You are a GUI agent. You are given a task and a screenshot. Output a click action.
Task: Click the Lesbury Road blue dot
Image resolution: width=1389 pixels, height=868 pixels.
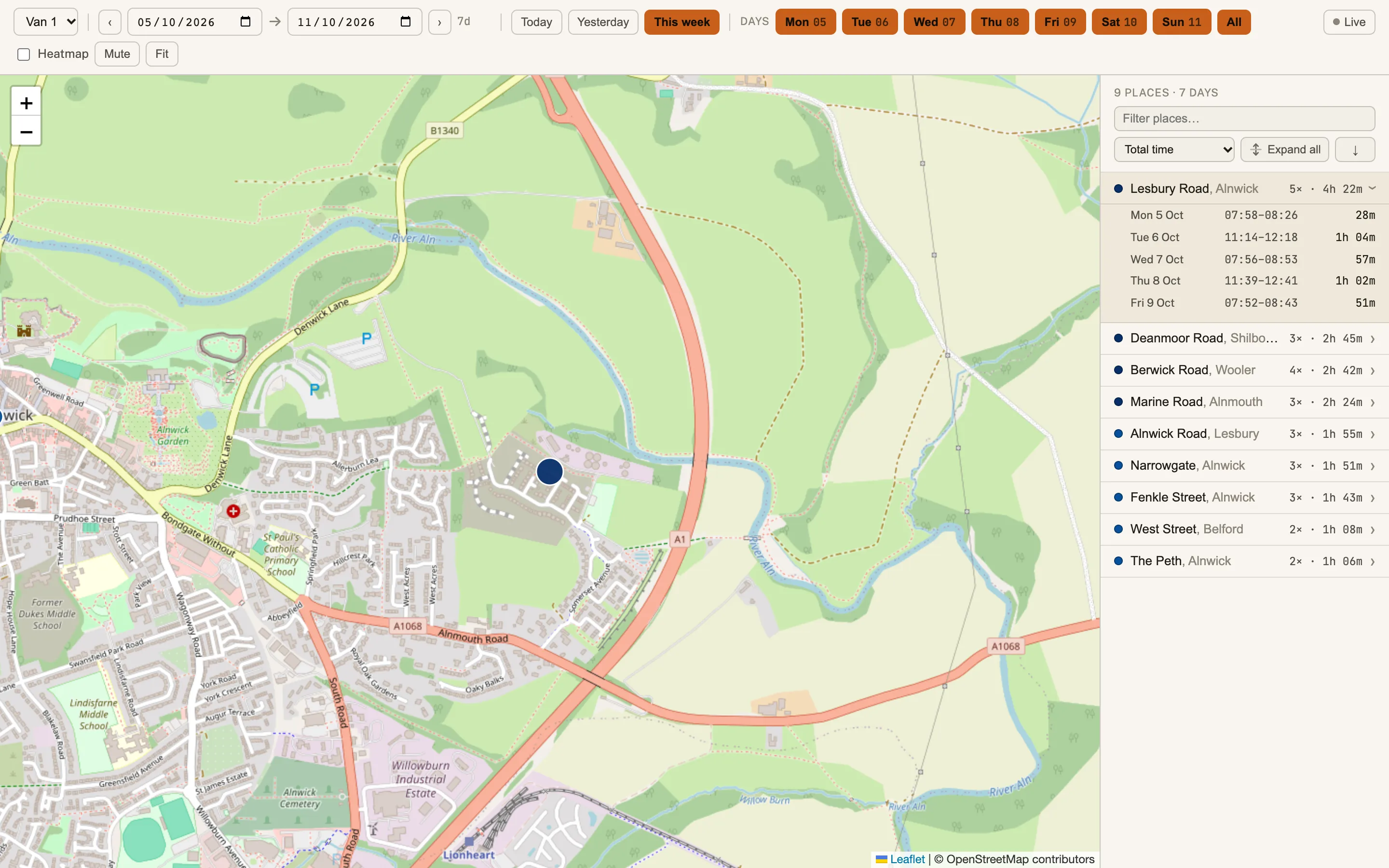tap(1118, 189)
